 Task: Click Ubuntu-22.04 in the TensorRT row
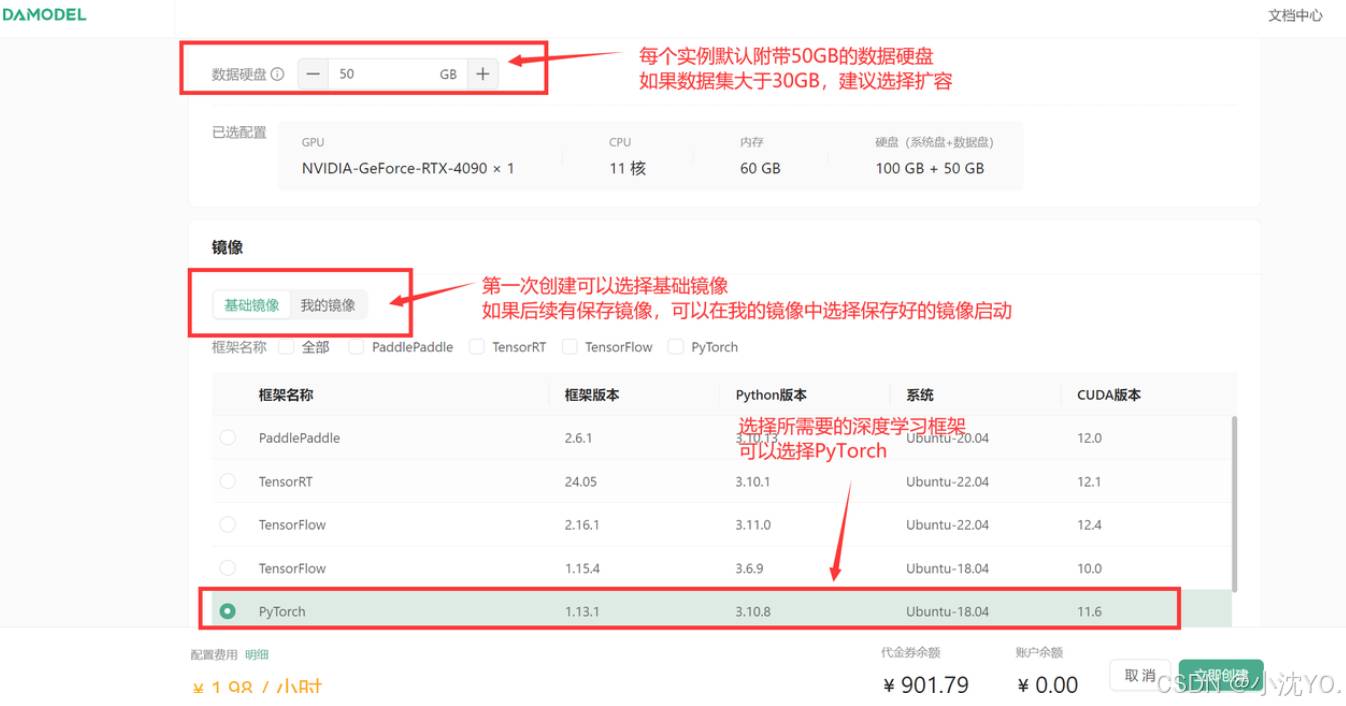coord(947,481)
